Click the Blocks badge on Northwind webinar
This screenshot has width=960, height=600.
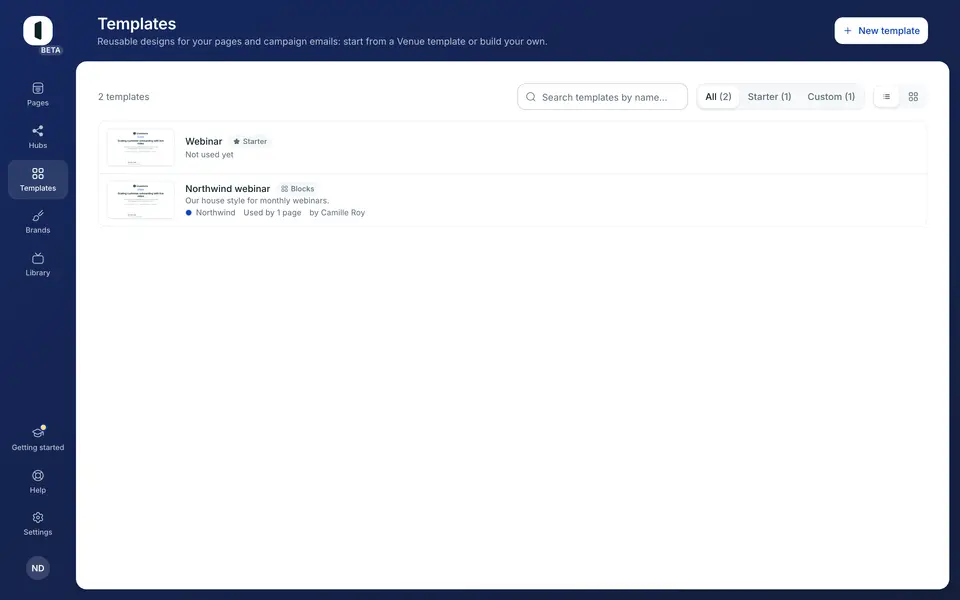pos(298,189)
